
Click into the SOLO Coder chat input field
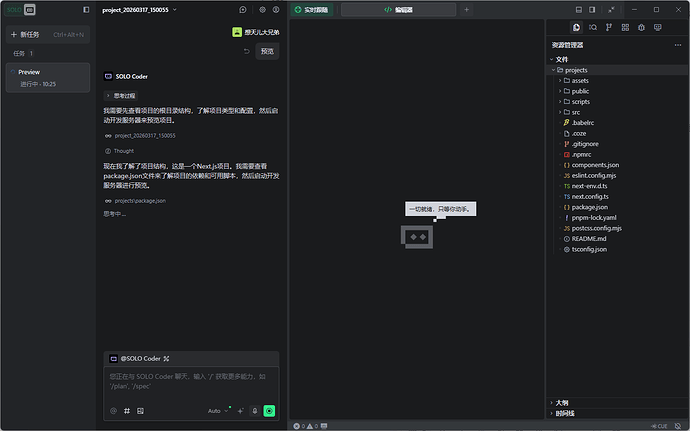(190, 381)
